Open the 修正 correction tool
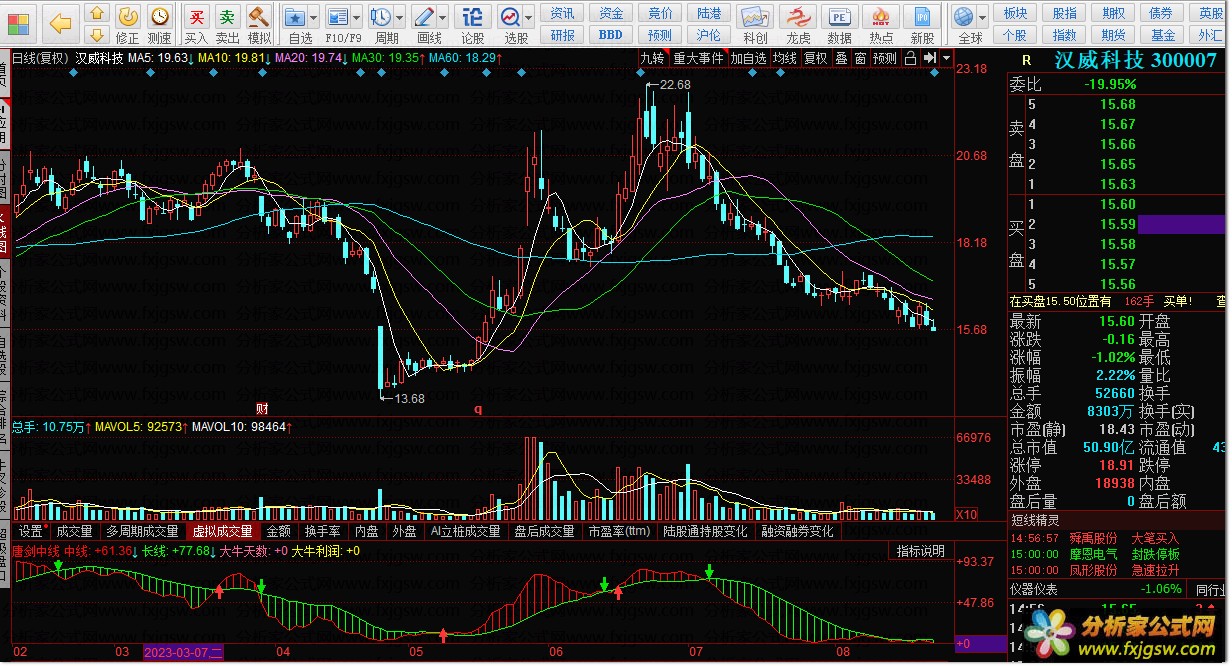This screenshot has width=1232, height=666. (128, 23)
